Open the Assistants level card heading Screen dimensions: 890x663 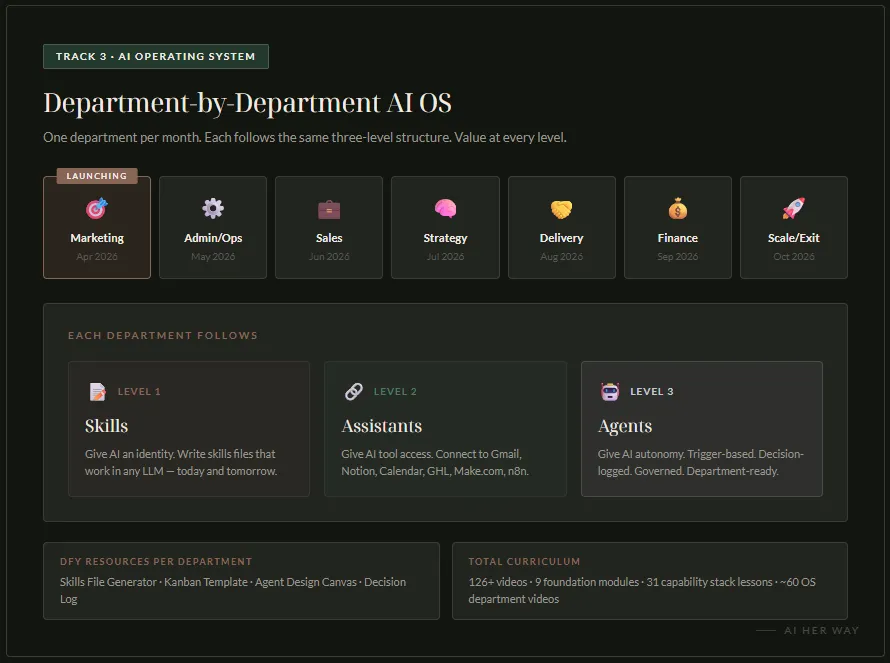(381, 426)
